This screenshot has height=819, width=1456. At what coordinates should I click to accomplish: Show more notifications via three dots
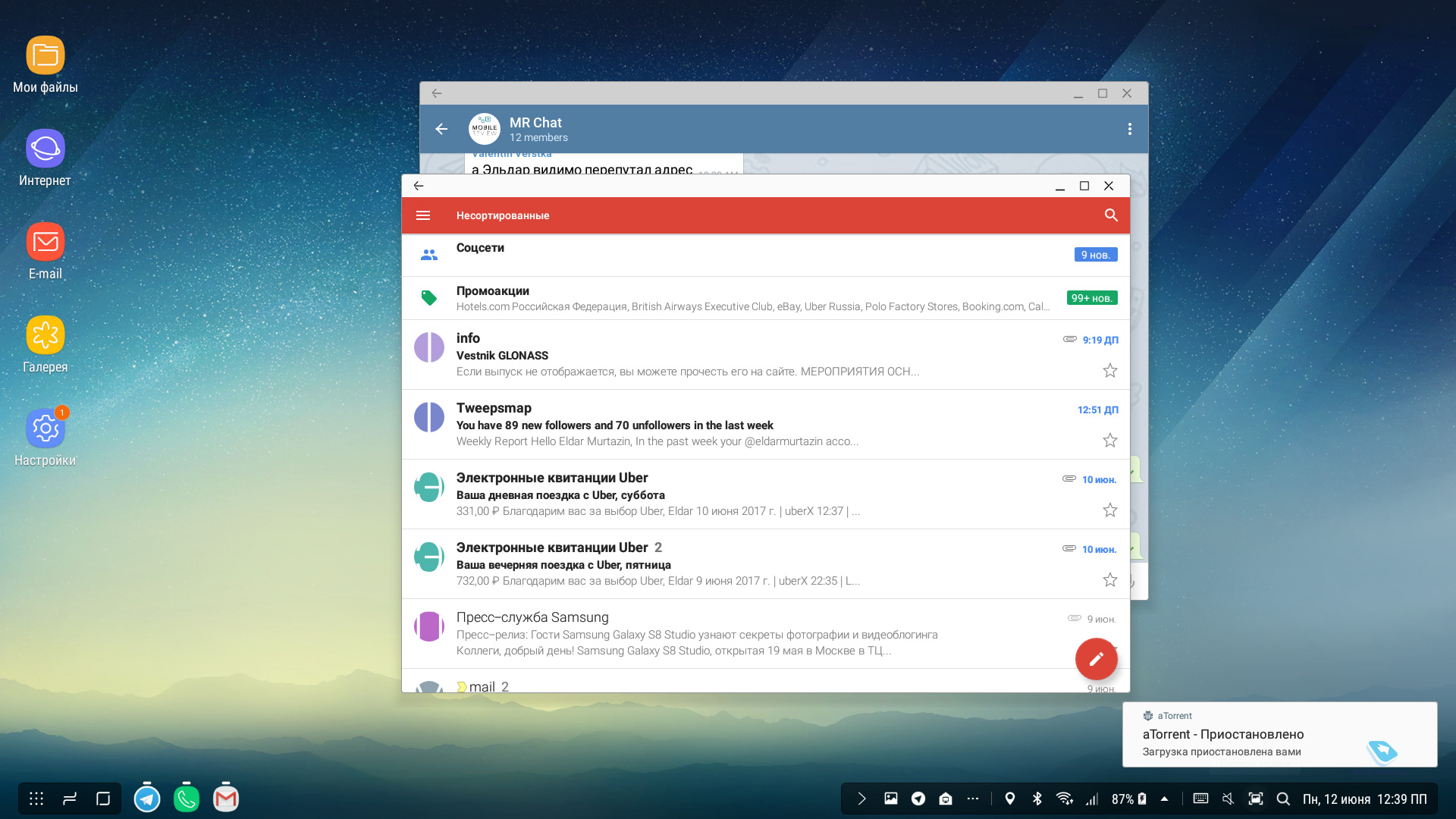973,799
